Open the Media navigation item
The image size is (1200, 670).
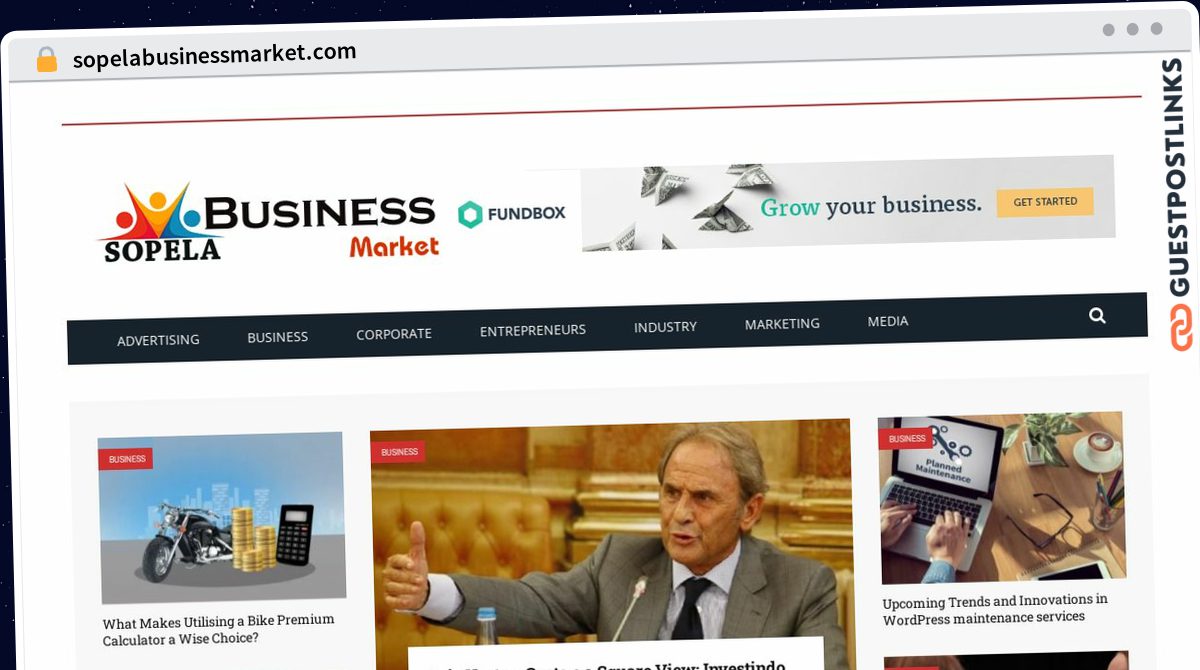888,321
